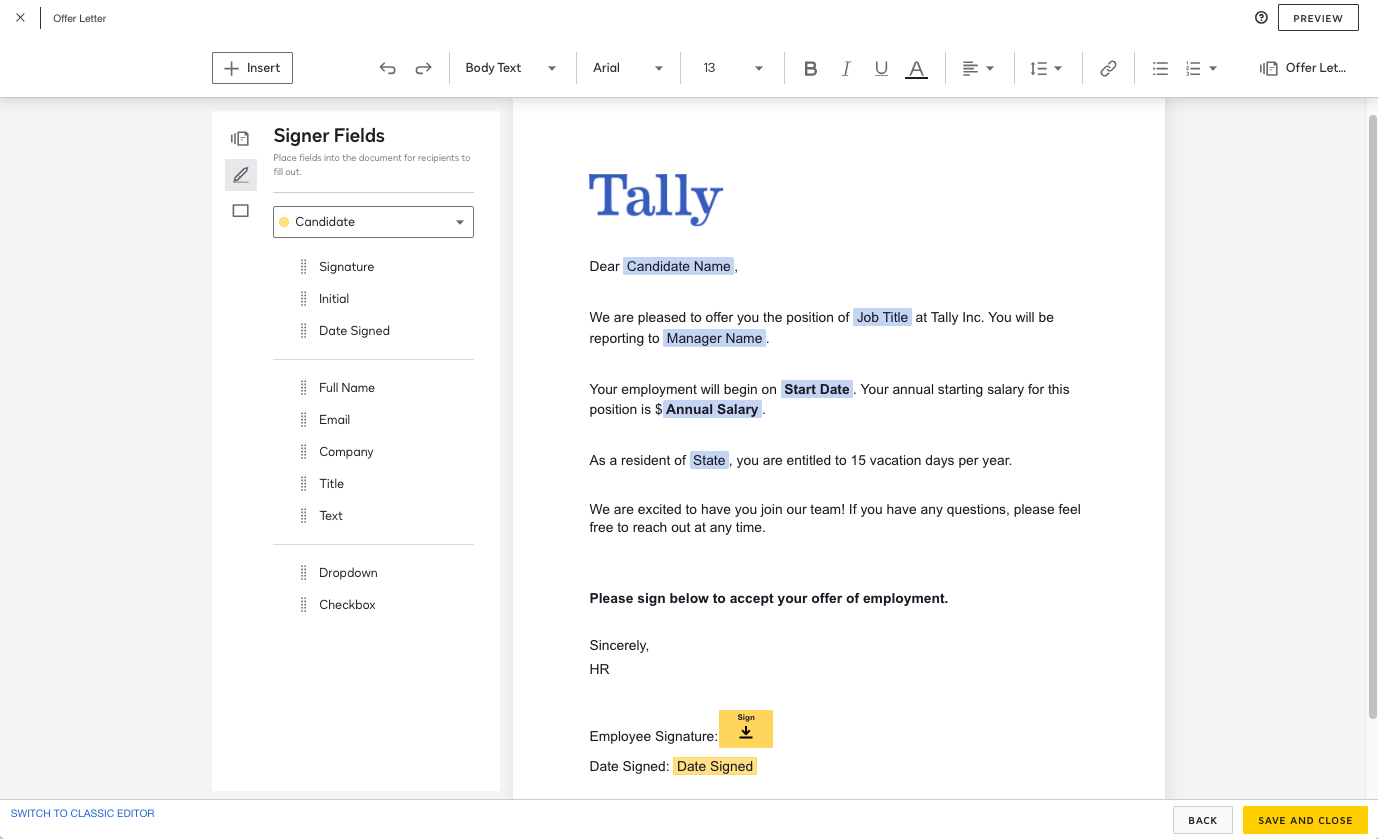This screenshot has height=839, width=1378.
Task: Apply bulleted list formatting
Action: click(1160, 68)
